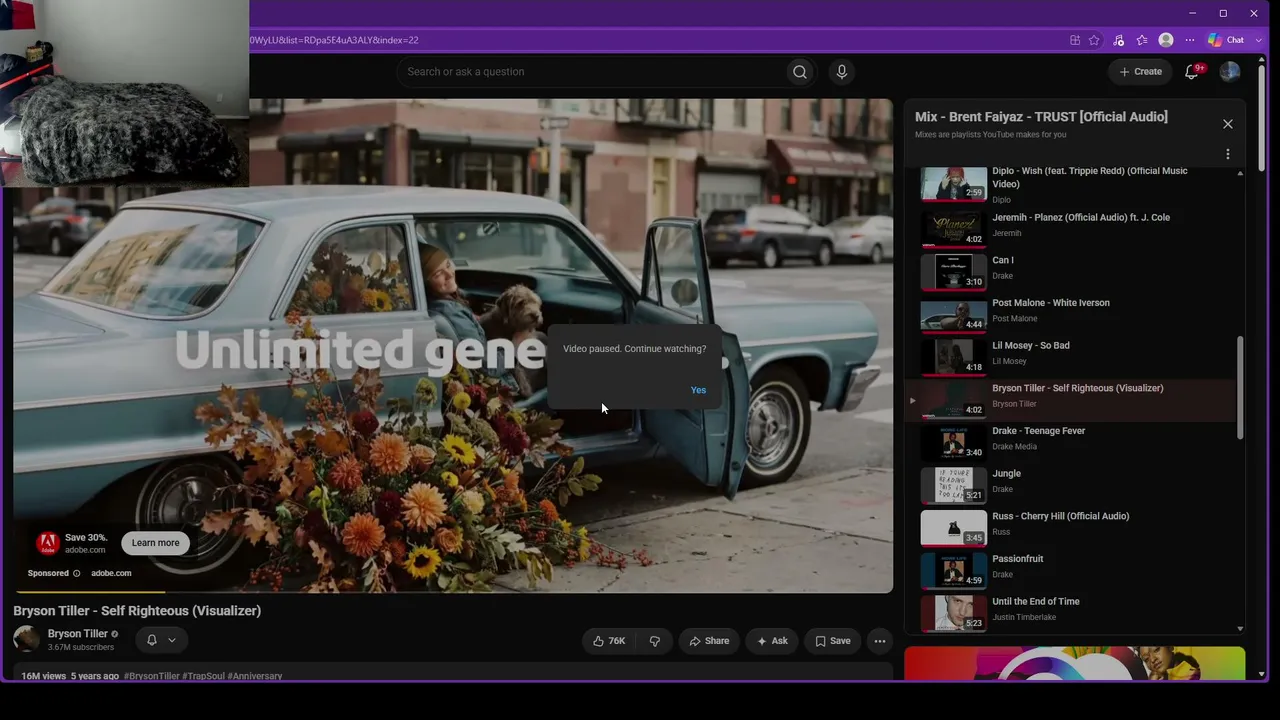This screenshot has width=1280, height=720.
Task: Click the Post Malone - White Iverson title
Action: [x=1050, y=303]
